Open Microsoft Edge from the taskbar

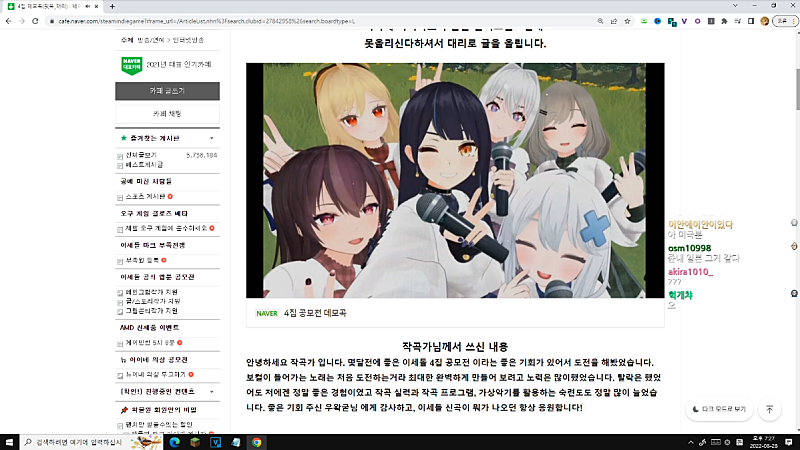pos(174,442)
